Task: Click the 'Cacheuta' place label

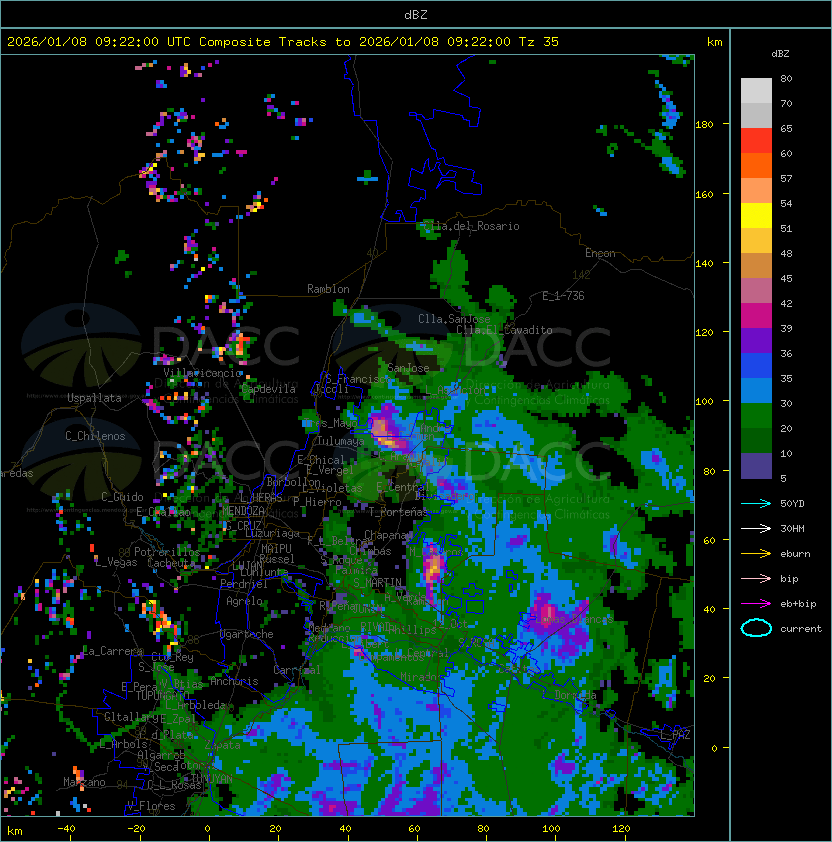Action: (x=171, y=563)
